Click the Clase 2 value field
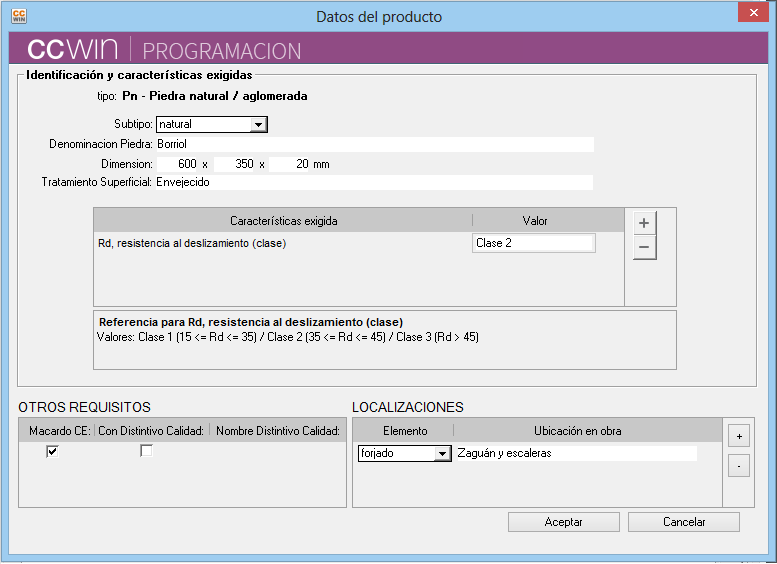This screenshot has height=564, width=777. click(533, 243)
